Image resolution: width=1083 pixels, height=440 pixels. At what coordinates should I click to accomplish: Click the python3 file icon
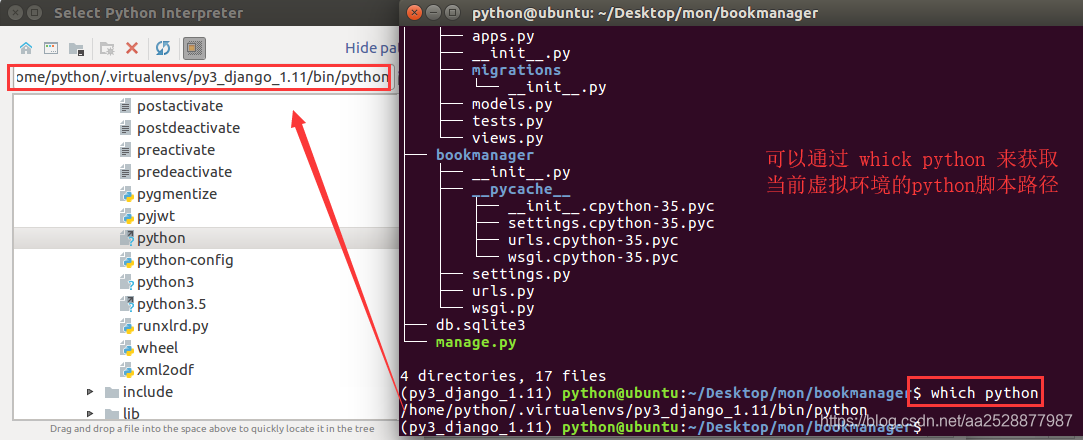point(126,282)
